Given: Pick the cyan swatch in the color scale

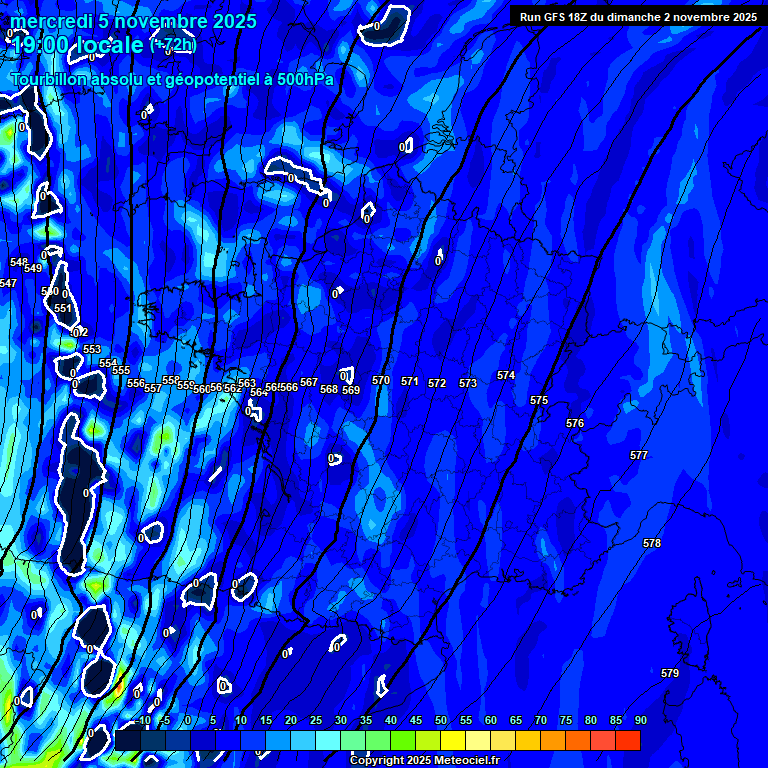Looking at the screenshot, I should (327, 740).
